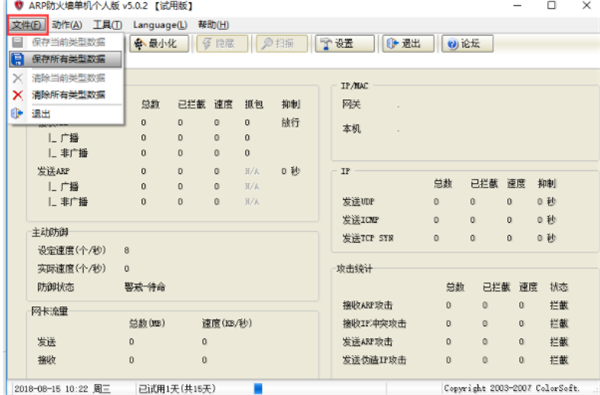Image resolution: width=600 pixels, height=395 pixels.
Task: Click the 实际速度(个/秒) label
Action: (72, 268)
